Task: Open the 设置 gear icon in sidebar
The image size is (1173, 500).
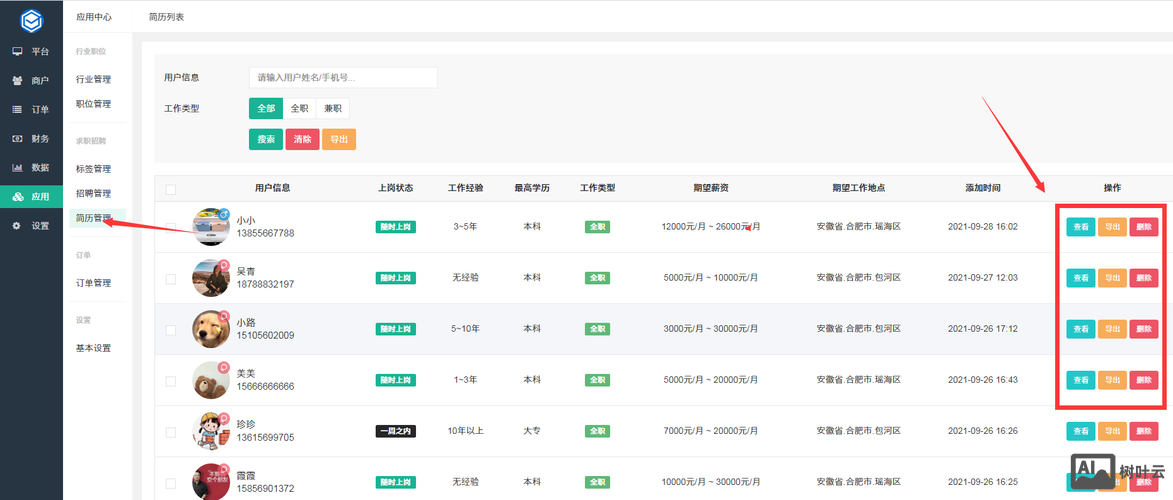Action: click(x=17, y=226)
